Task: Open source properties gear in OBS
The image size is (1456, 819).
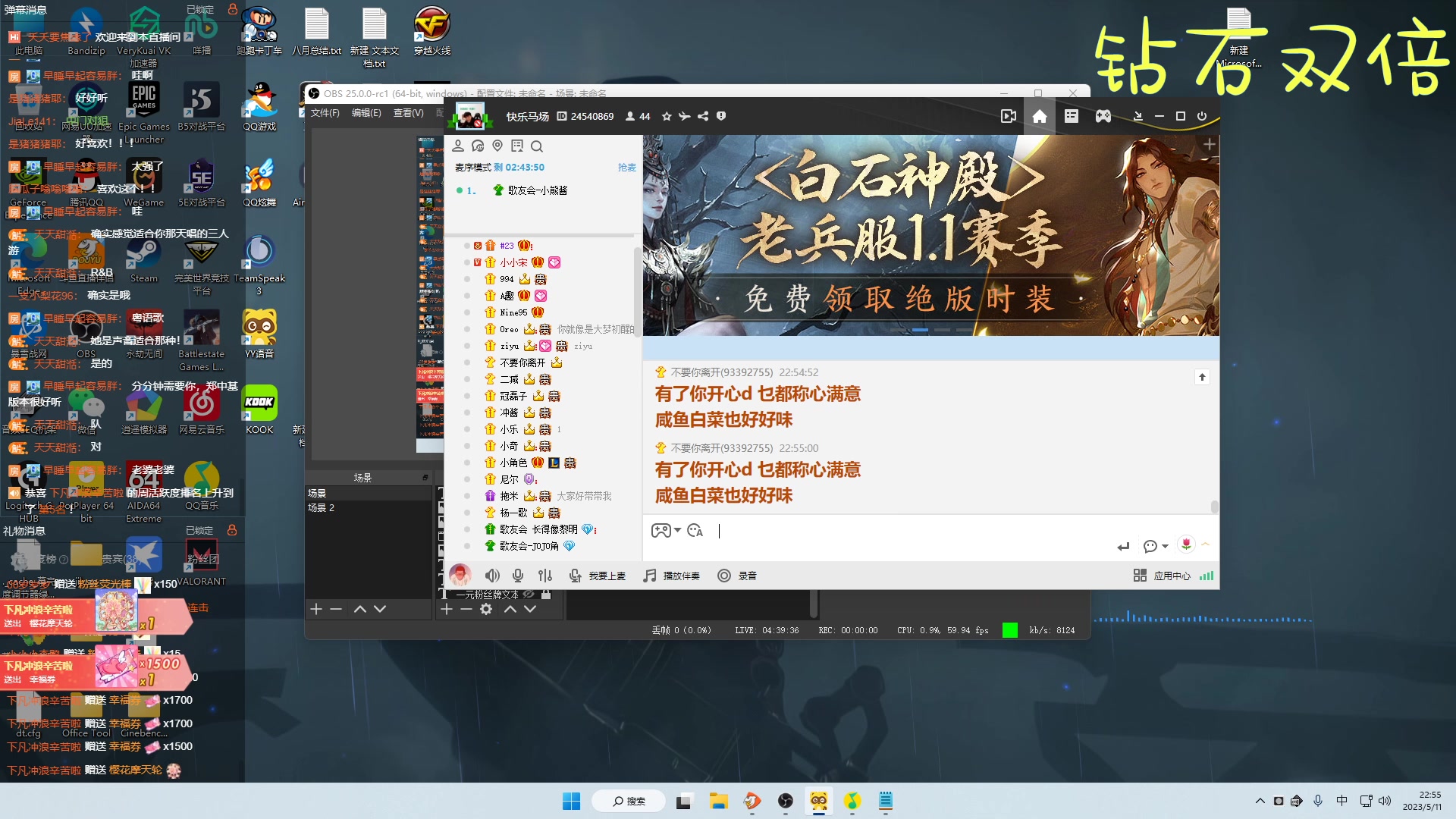Action: pos(486,609)
